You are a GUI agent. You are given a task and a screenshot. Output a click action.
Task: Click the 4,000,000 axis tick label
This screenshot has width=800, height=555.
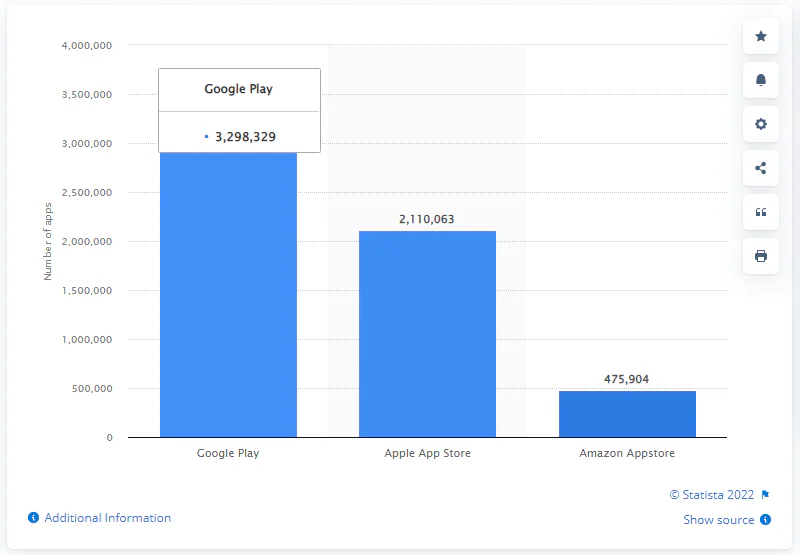[x=87, y=45]
